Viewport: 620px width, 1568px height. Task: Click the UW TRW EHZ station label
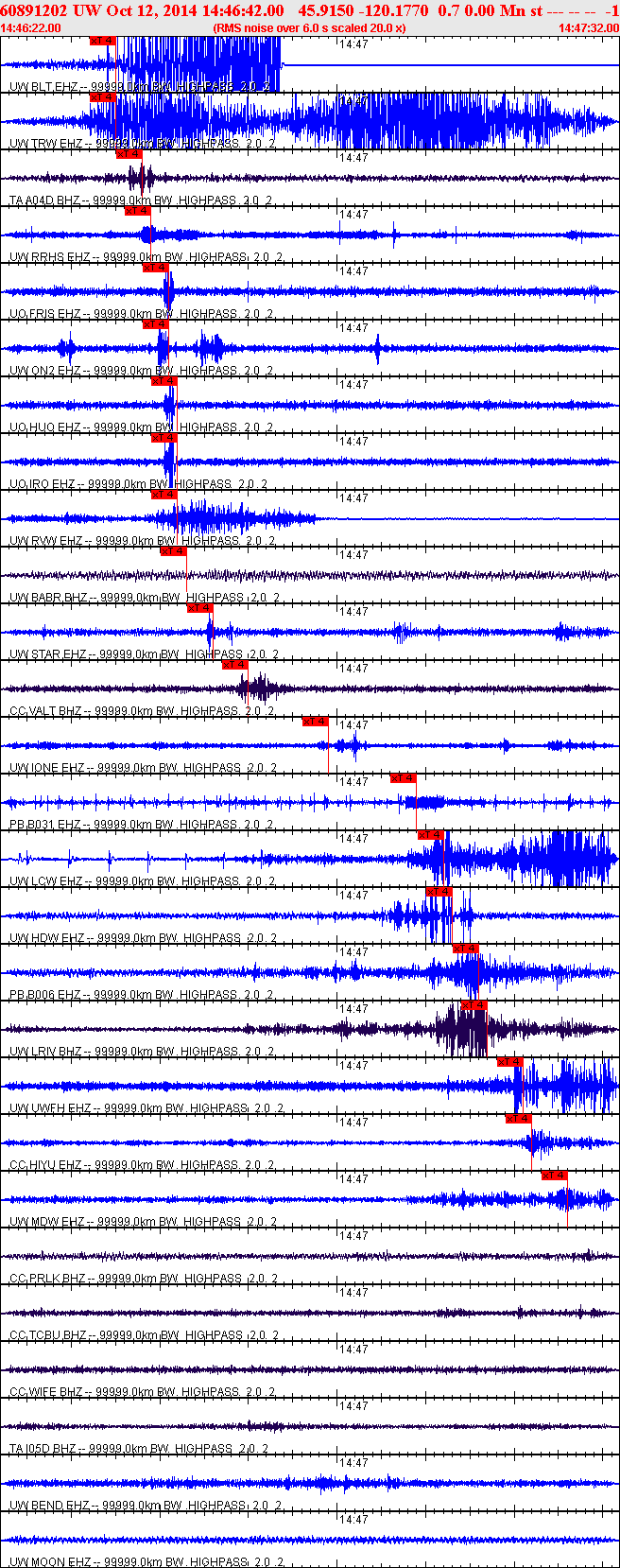[45, 144]
